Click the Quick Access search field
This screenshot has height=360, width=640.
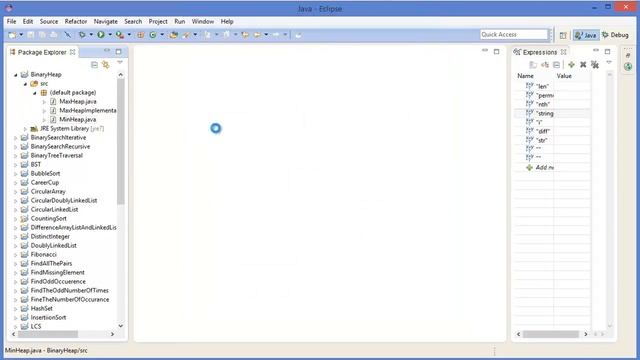[x=513, y=35]
